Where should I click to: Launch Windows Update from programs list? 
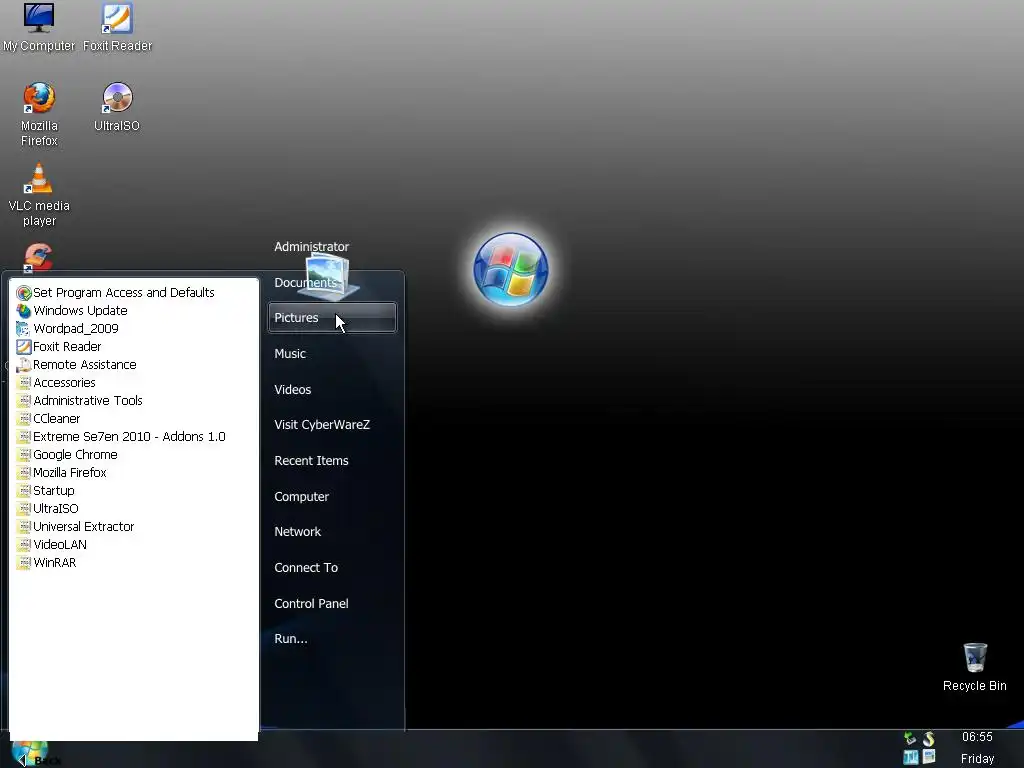pyautogui.click(x=72, y=311)
